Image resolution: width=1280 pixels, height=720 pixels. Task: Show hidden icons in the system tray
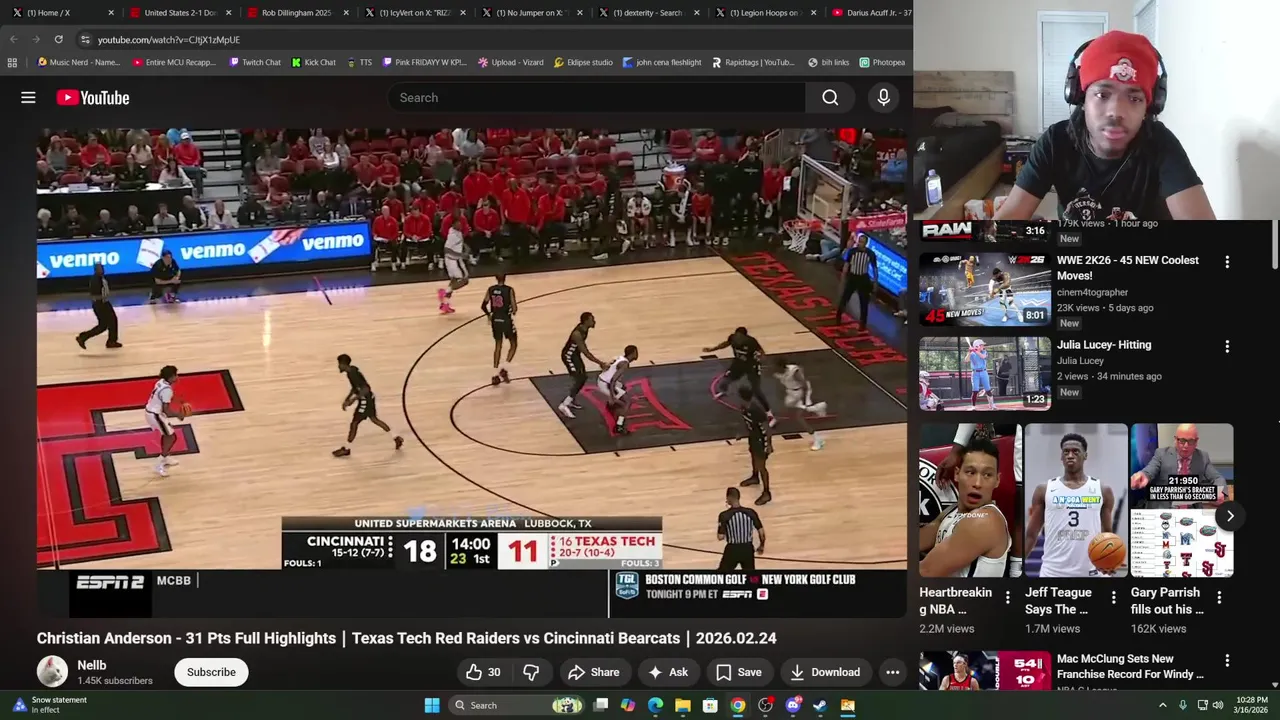tap(1162, 705)
